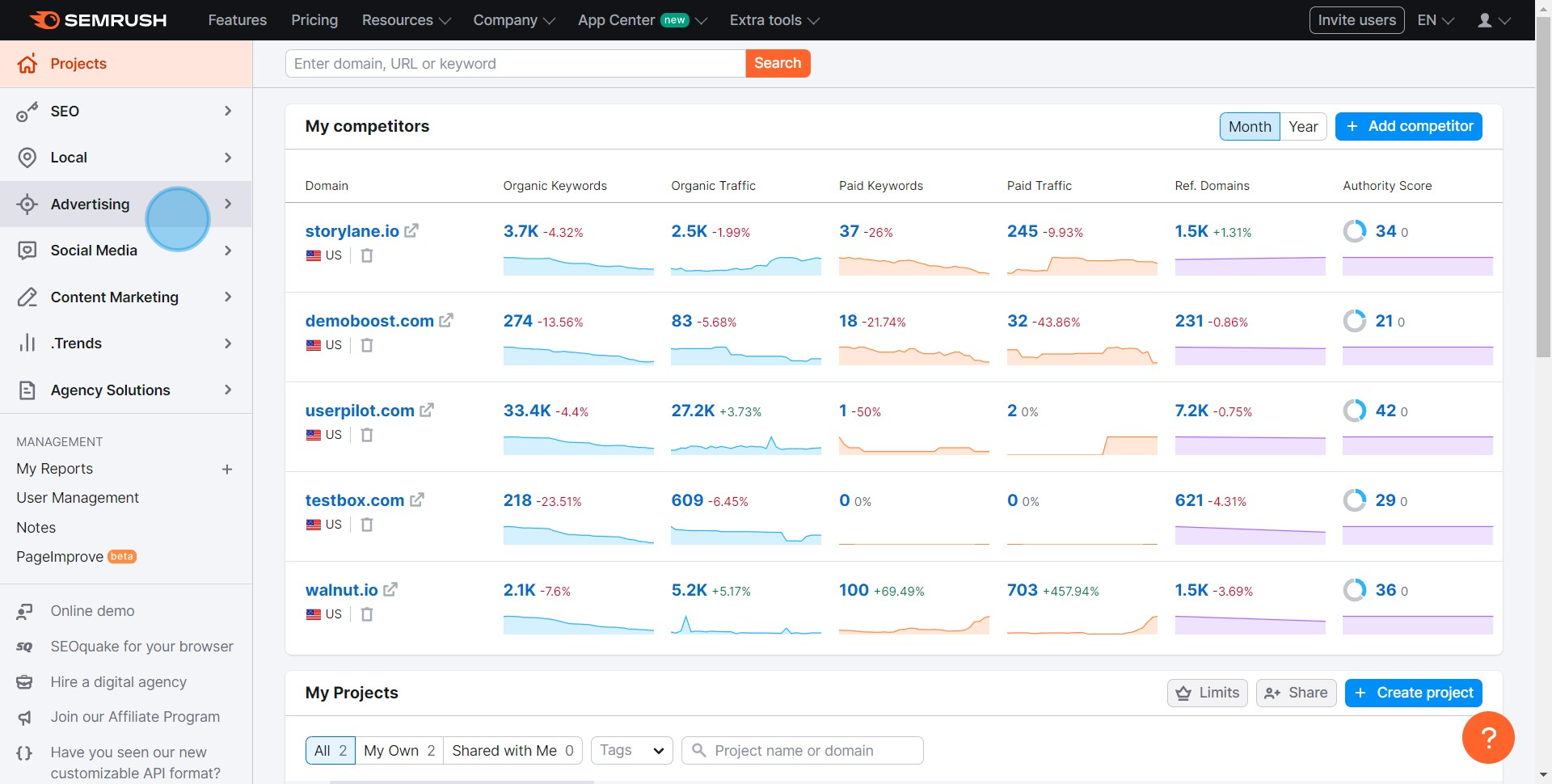Open testbox.com external link icon
The height and width of the screenshot is (784, 1552).
(417, 500)
